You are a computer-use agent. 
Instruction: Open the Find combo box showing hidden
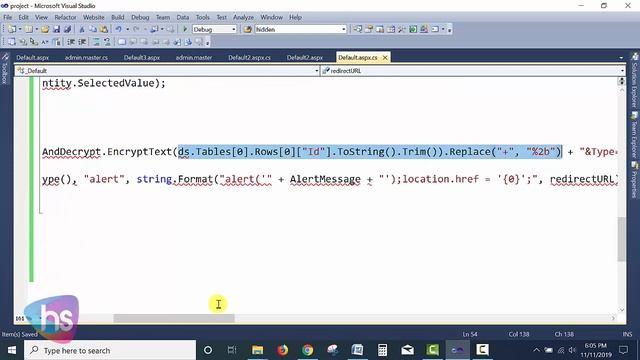(x=300, y=29)
